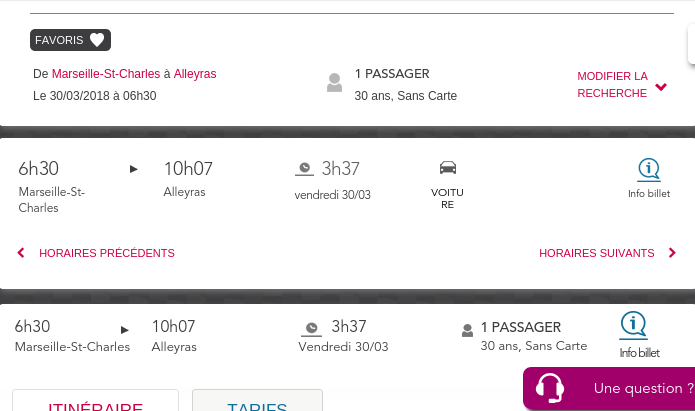Open the Alleyras destination link

click(195, 74)
